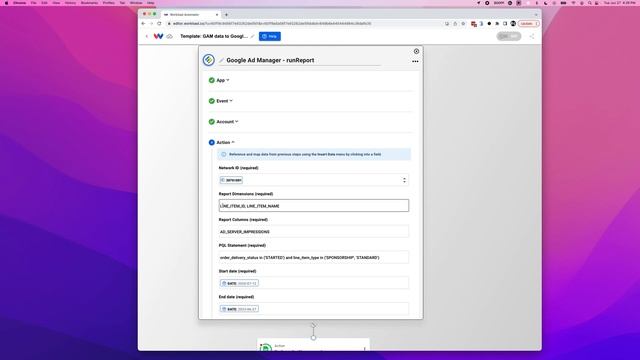Screen dimensions: 640x360
Task: Open the step three-dots menu
Action: pos(415,61)
